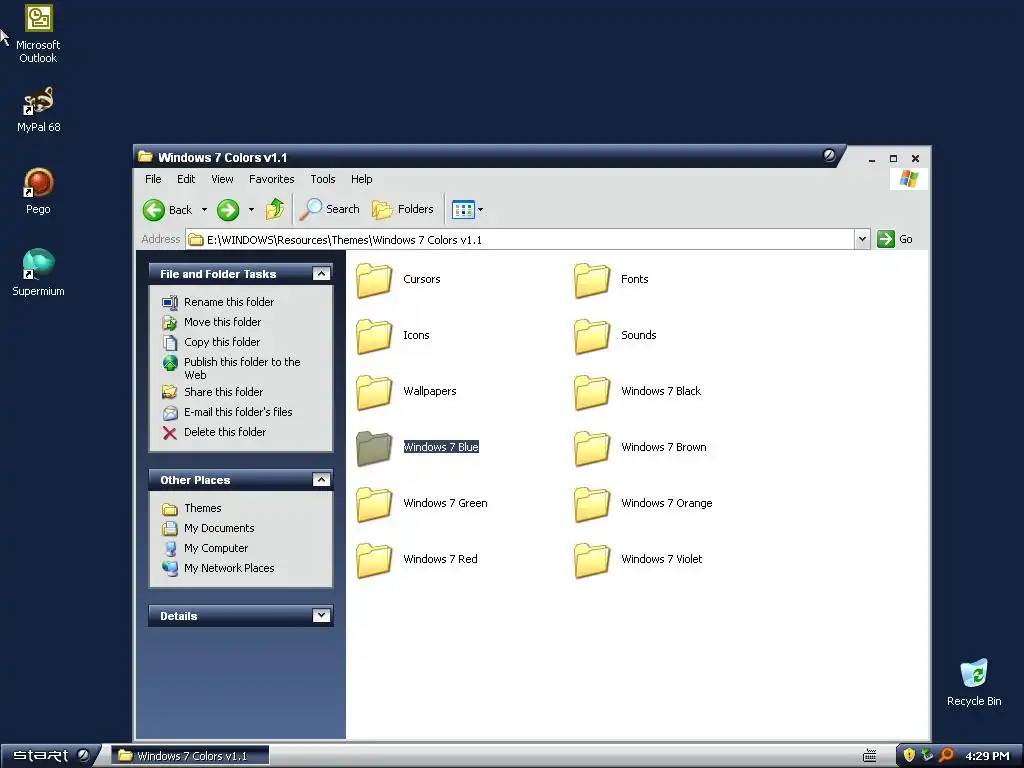Click the on-screen keyboard tray icon
The height and width of the screenshot is (768, 1024).
click(x=870, y=756)
